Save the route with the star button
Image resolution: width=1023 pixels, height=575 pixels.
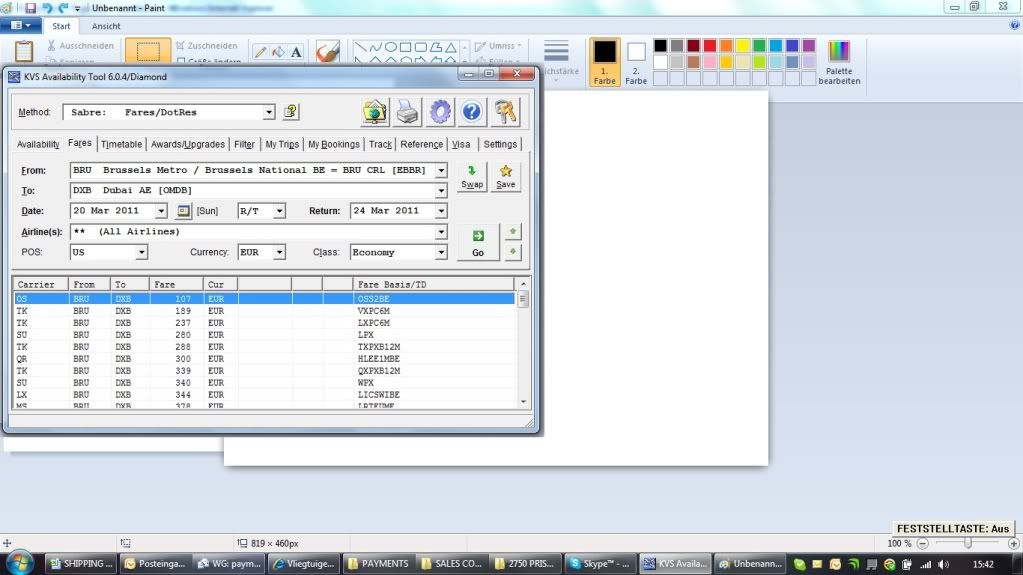(506, 177)
